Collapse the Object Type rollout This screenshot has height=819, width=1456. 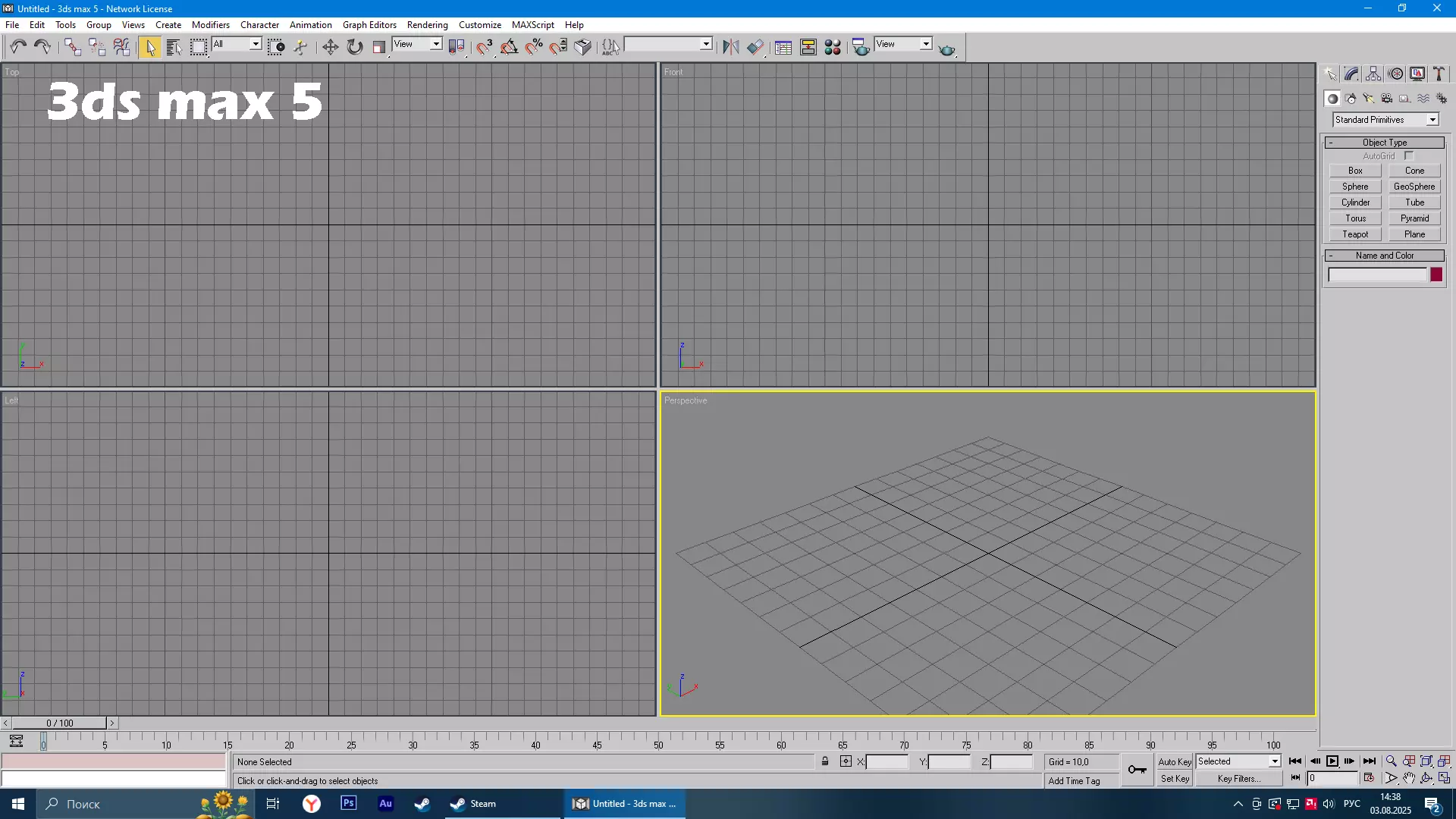click(x=1384, y=143)
